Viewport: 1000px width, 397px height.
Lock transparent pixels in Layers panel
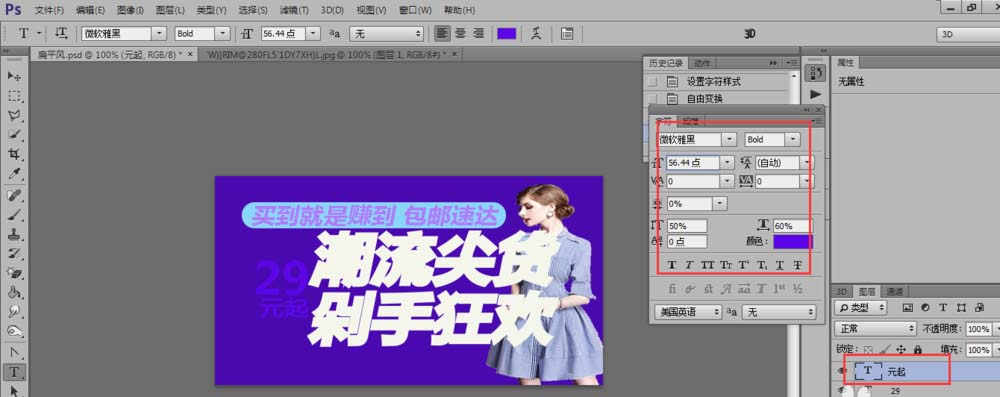click(x=868, y=350)
